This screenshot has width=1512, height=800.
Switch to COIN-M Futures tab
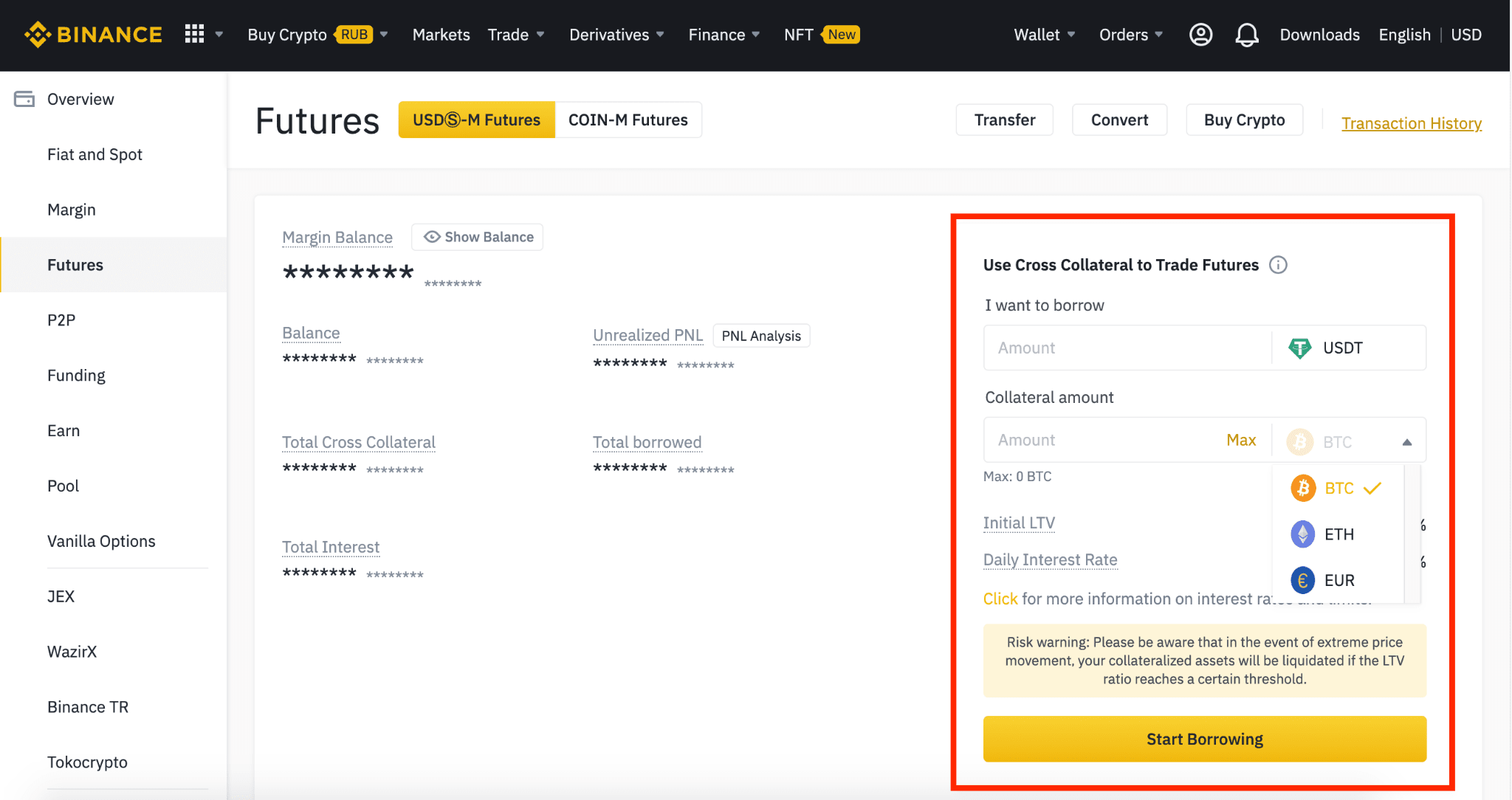tap(628, 120)
